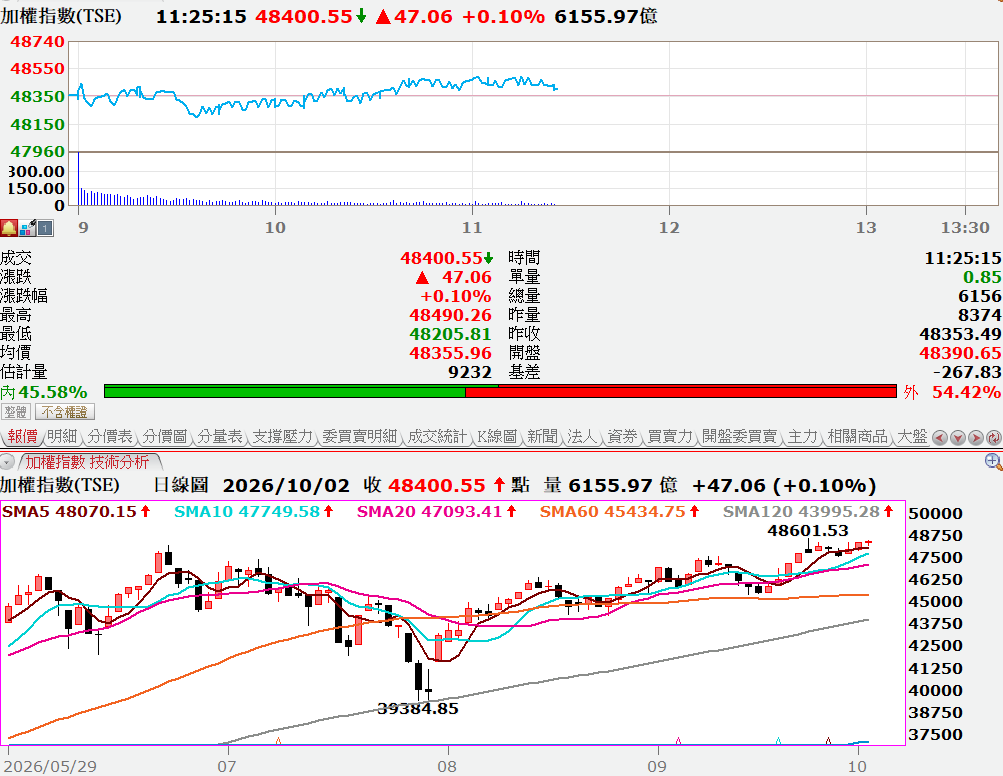Toggle the 整體 filter button

click(16, 411)
